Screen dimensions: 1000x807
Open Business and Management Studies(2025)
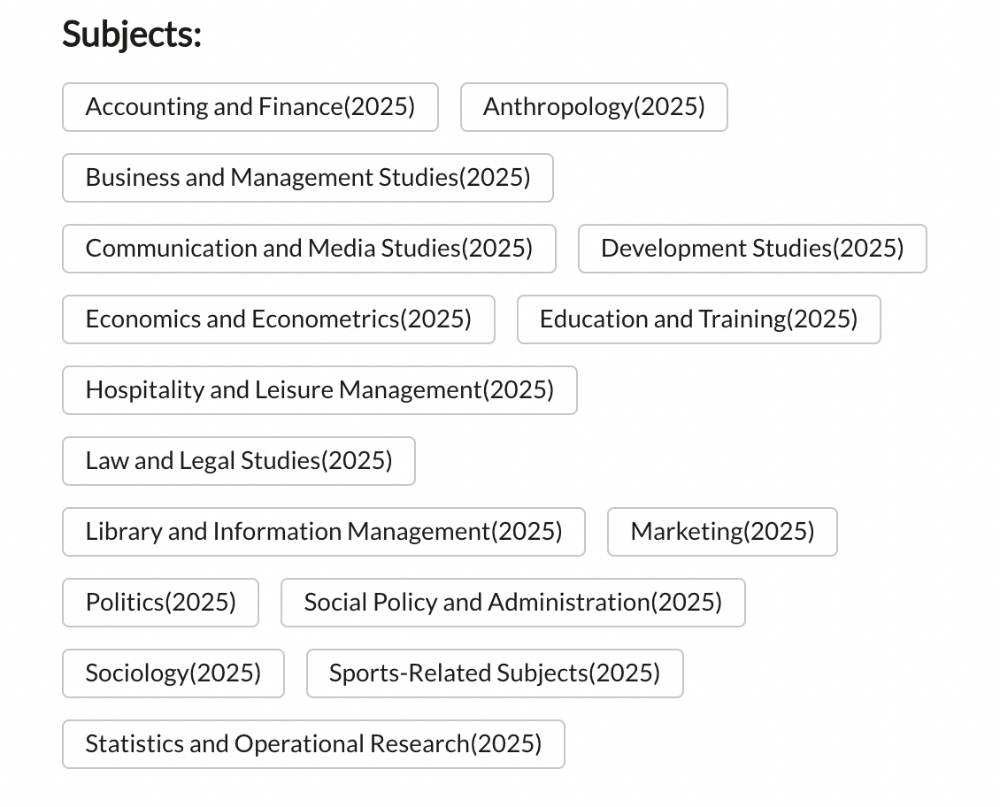[308, 178]
